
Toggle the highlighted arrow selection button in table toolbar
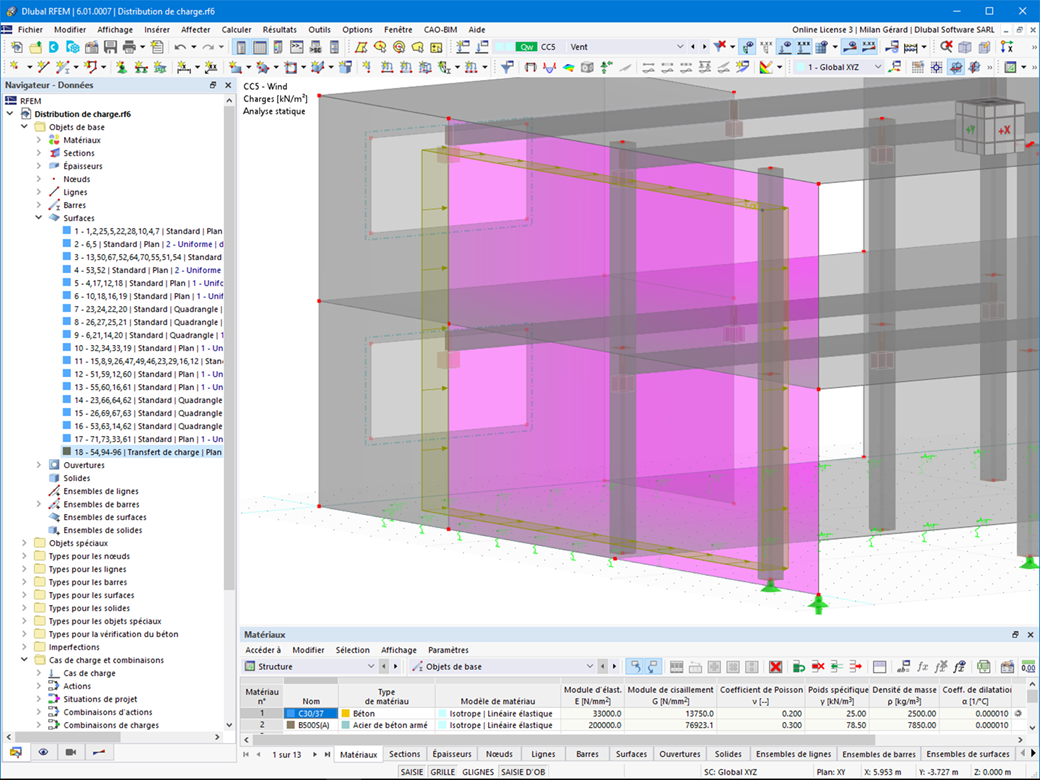tap(635, 667)
